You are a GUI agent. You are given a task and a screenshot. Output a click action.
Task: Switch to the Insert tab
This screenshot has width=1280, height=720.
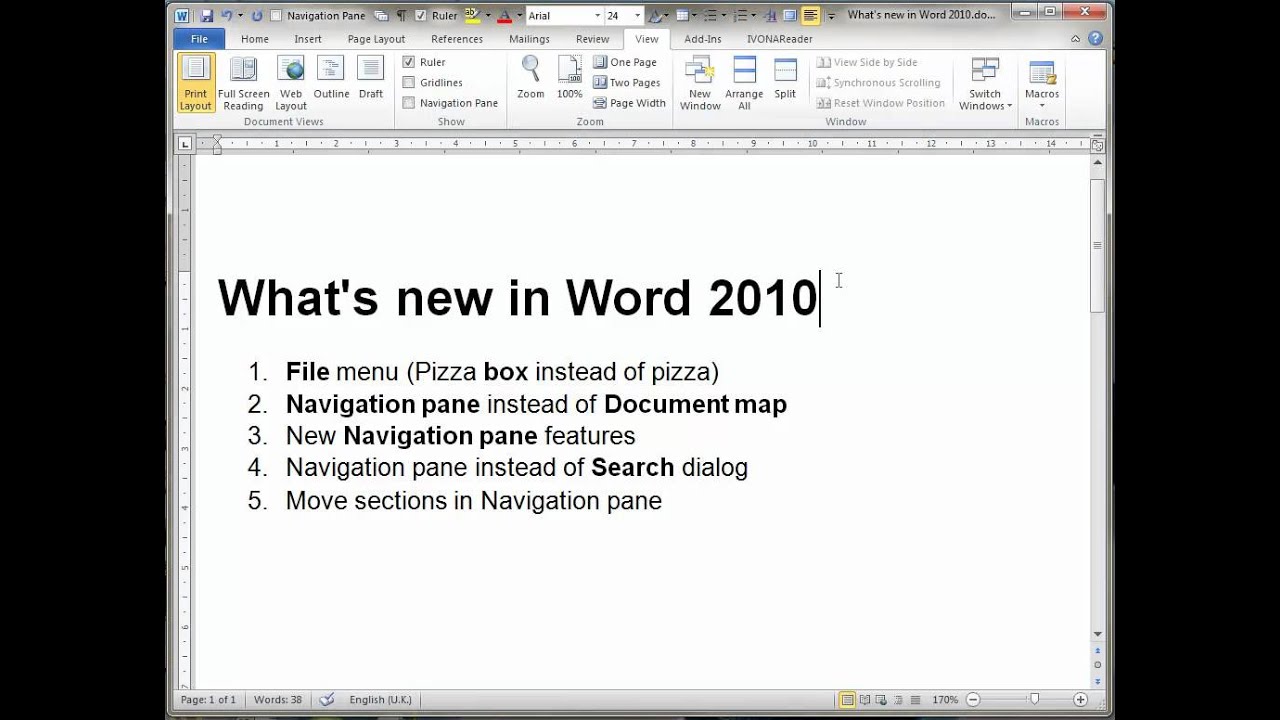click(x=308, y=39)
